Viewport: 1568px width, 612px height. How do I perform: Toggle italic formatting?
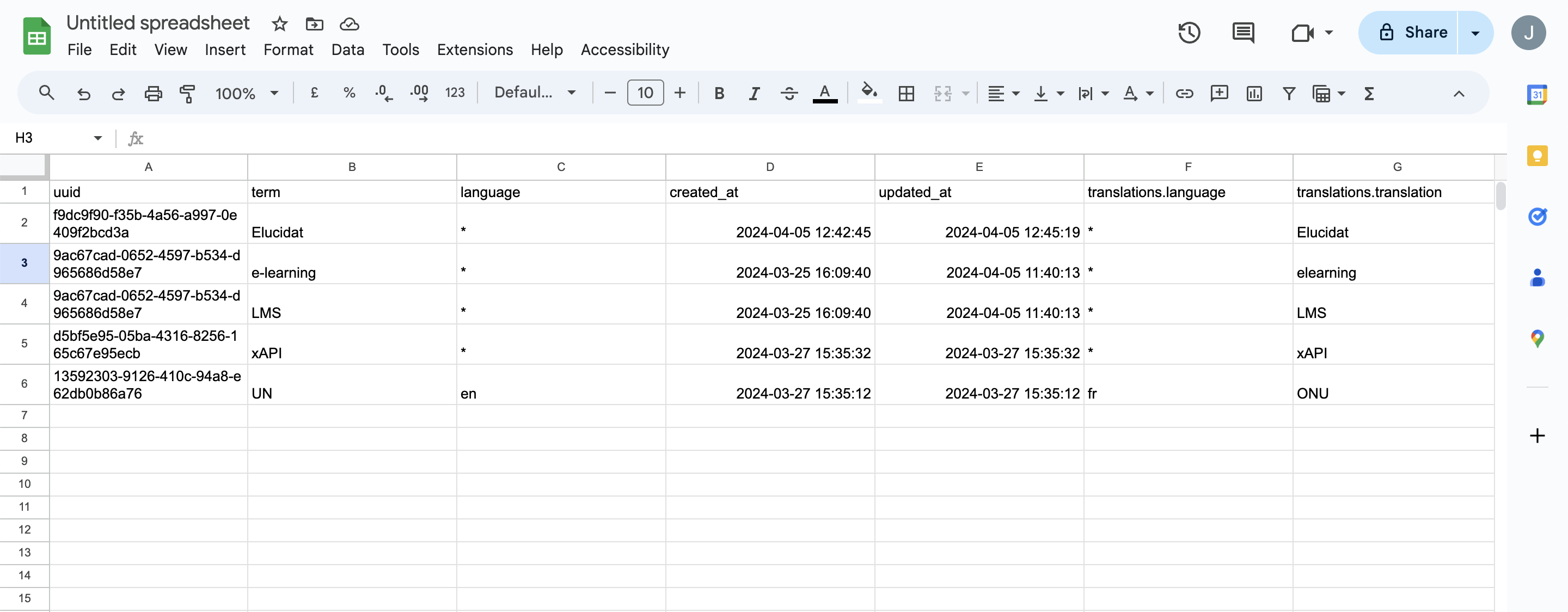coord(754,93)
